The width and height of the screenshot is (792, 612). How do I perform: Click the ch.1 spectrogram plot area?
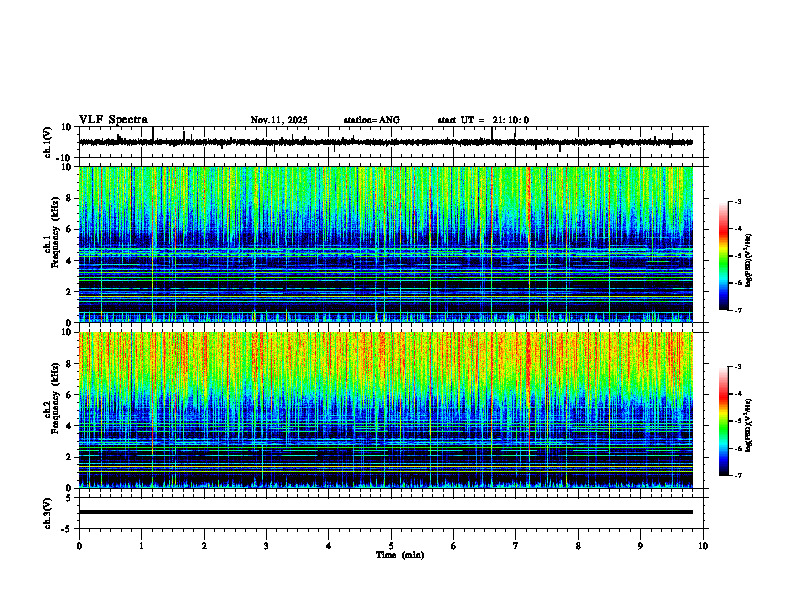tap(385, 244)
